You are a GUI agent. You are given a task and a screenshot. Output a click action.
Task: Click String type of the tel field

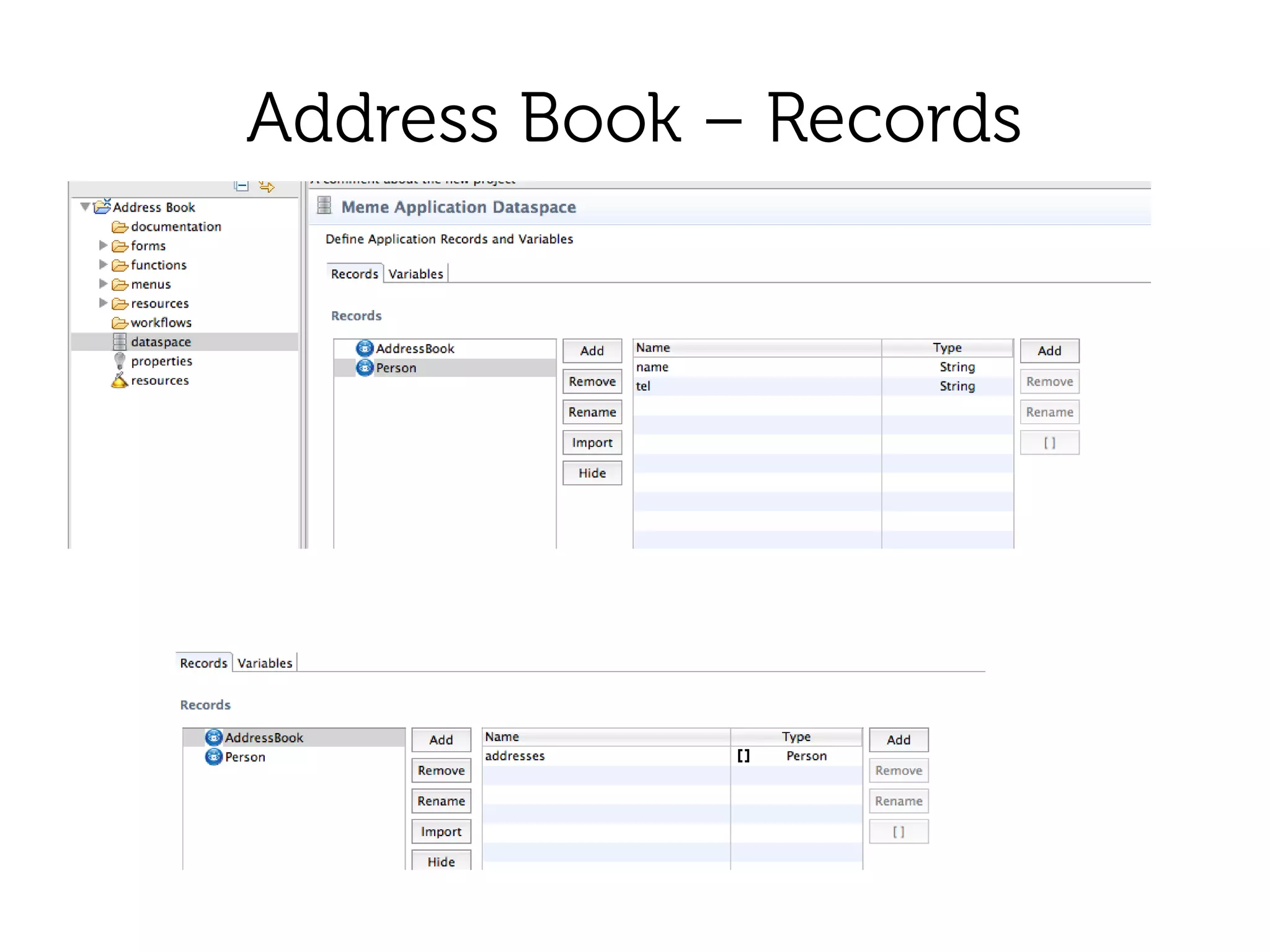[957, 386]
